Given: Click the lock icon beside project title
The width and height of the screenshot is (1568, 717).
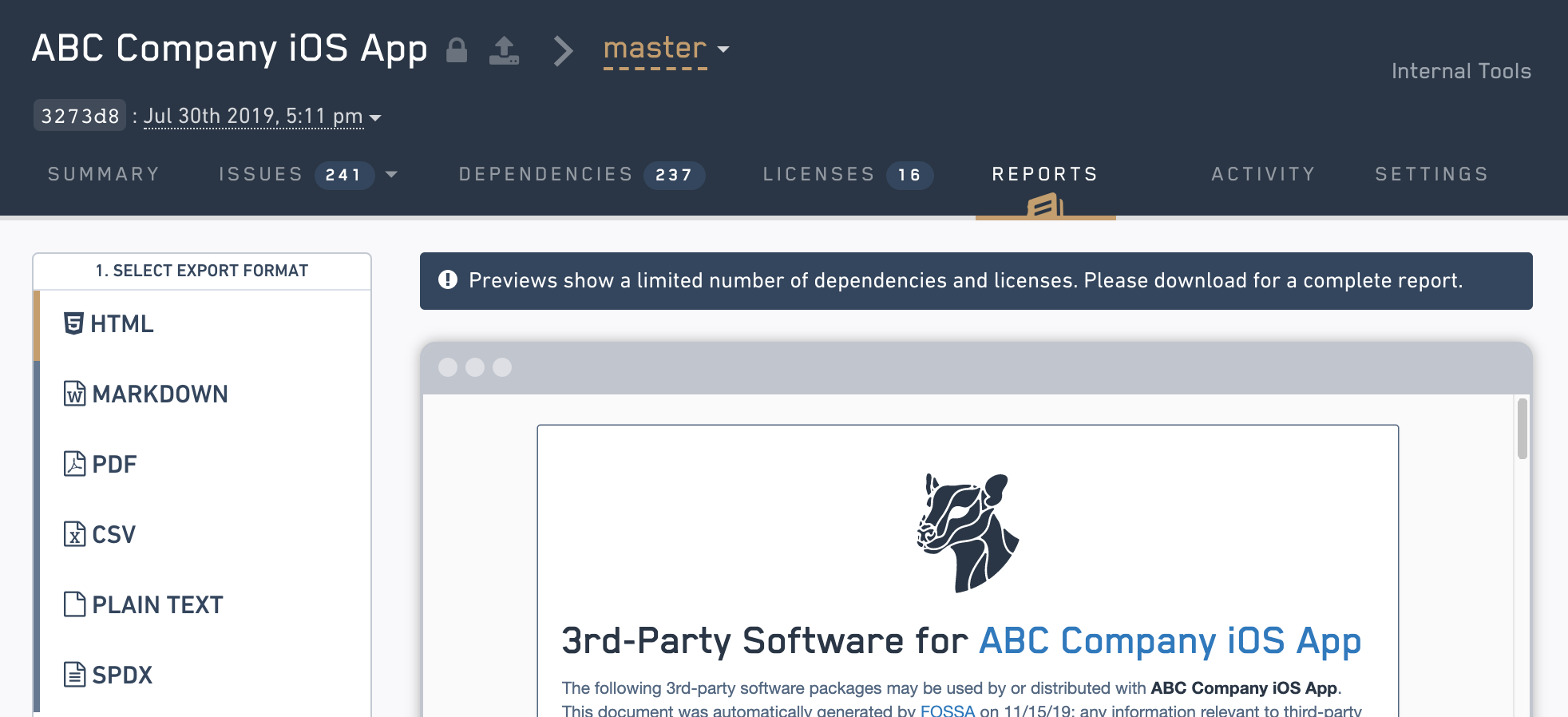Looking at the screenshot, I should click(x=457, y=50).
